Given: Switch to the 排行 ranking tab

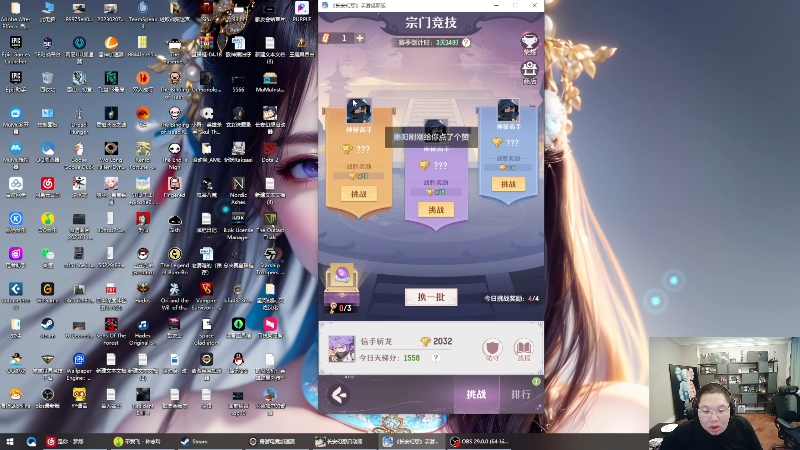Looking at the screenshot, I should point(521,394).
